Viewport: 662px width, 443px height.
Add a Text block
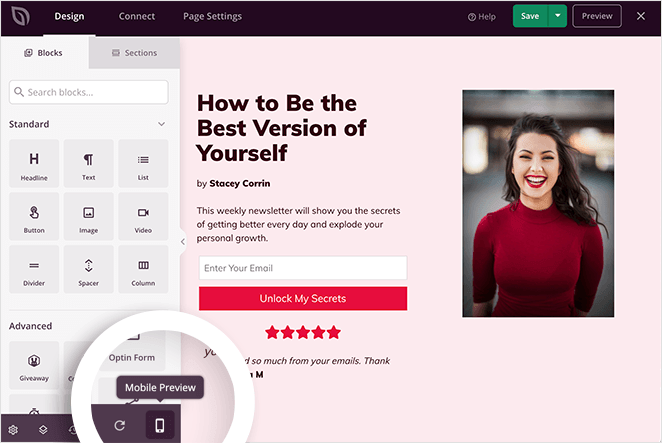(x=88, y=163)
